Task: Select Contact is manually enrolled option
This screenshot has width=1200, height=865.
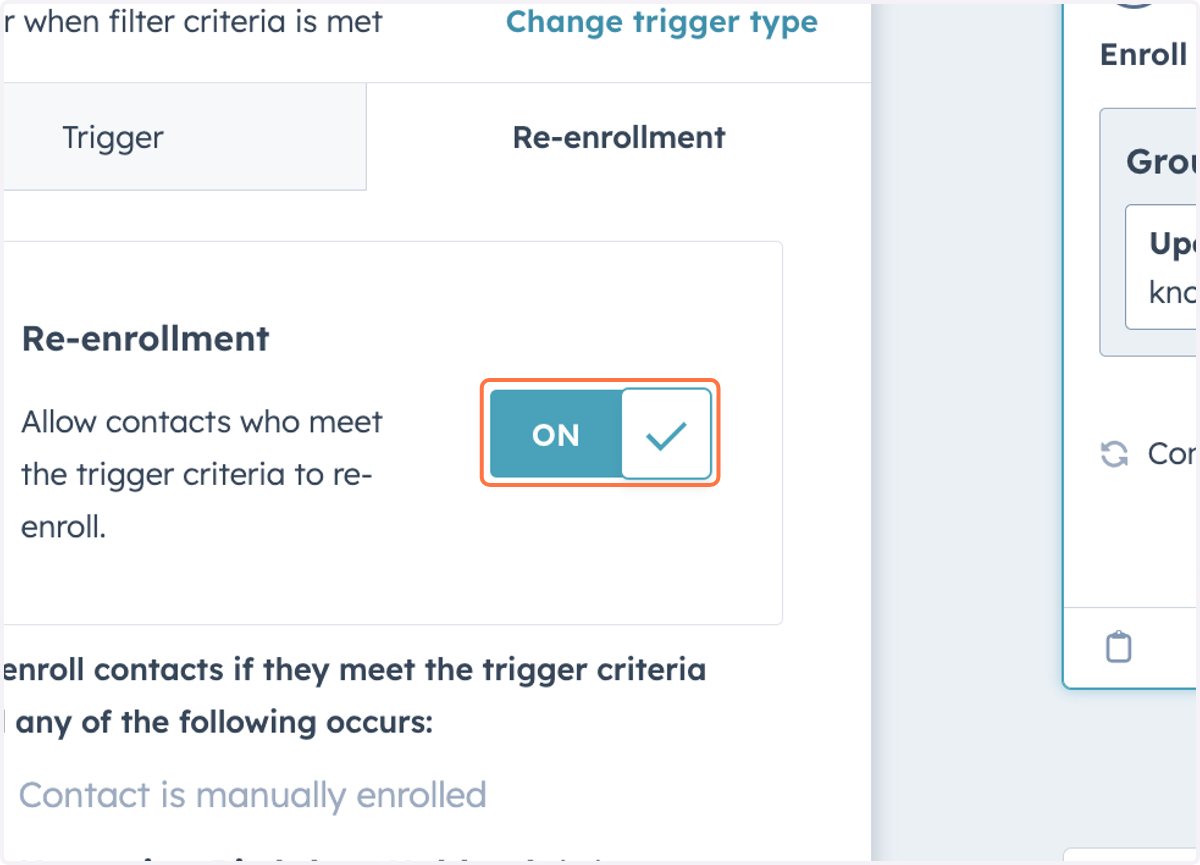Action: click(252, 795)
